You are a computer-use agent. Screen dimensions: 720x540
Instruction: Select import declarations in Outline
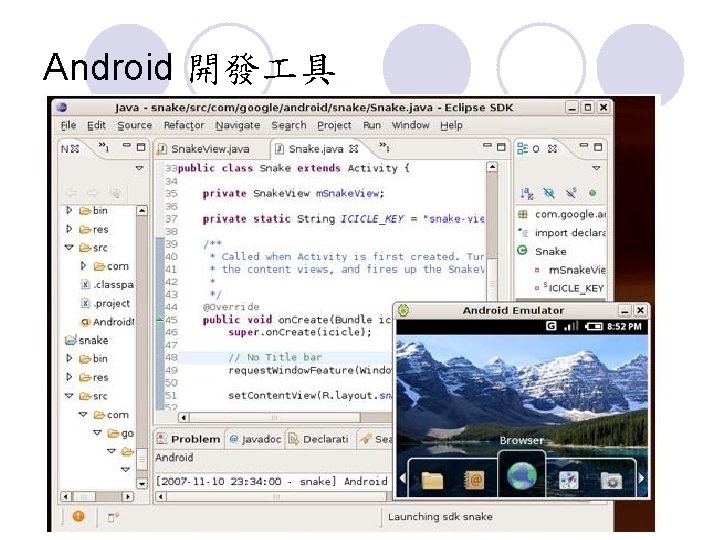[x=562, y=233]
